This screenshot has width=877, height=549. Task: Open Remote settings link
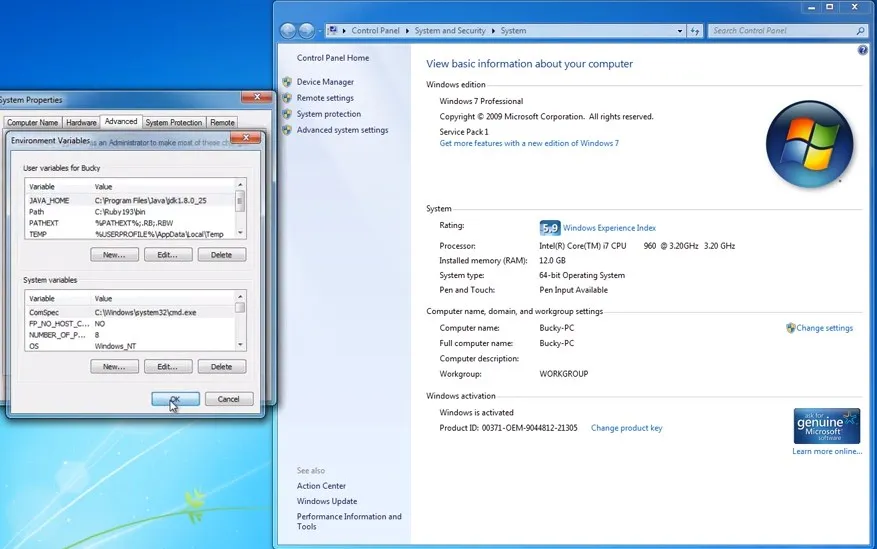coord(325,98)
